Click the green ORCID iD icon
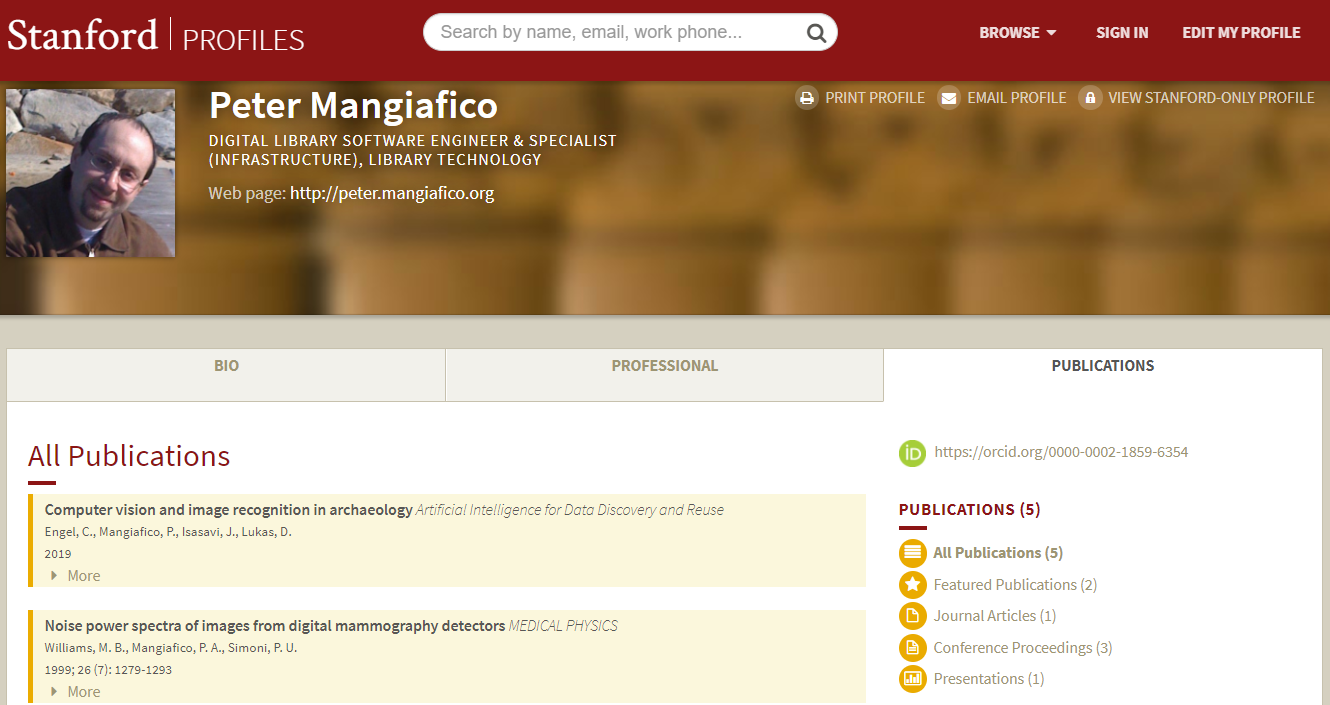1330x705 pixels. coord(912,453)
